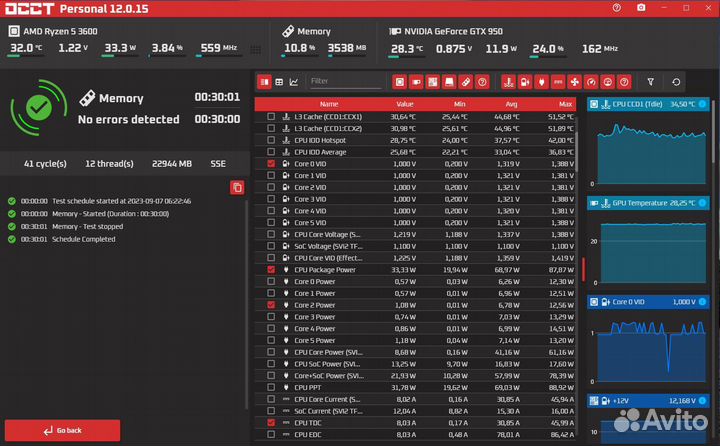Uncheck the CPU Package Power checkbox
The height and width of the screenshot is (446, 720).
click(x=271, y=270)
